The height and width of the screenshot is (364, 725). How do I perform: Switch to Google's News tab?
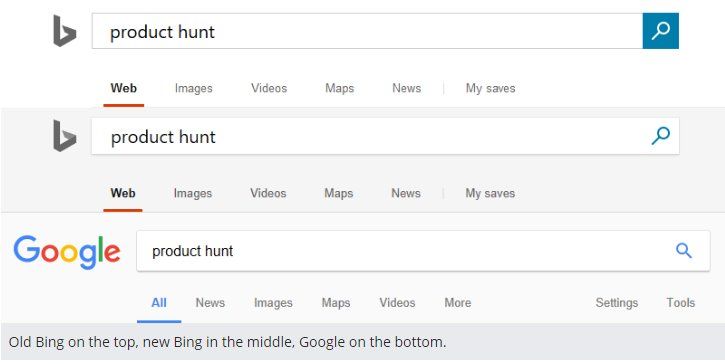pyautogui.click(x=210, y=303)
